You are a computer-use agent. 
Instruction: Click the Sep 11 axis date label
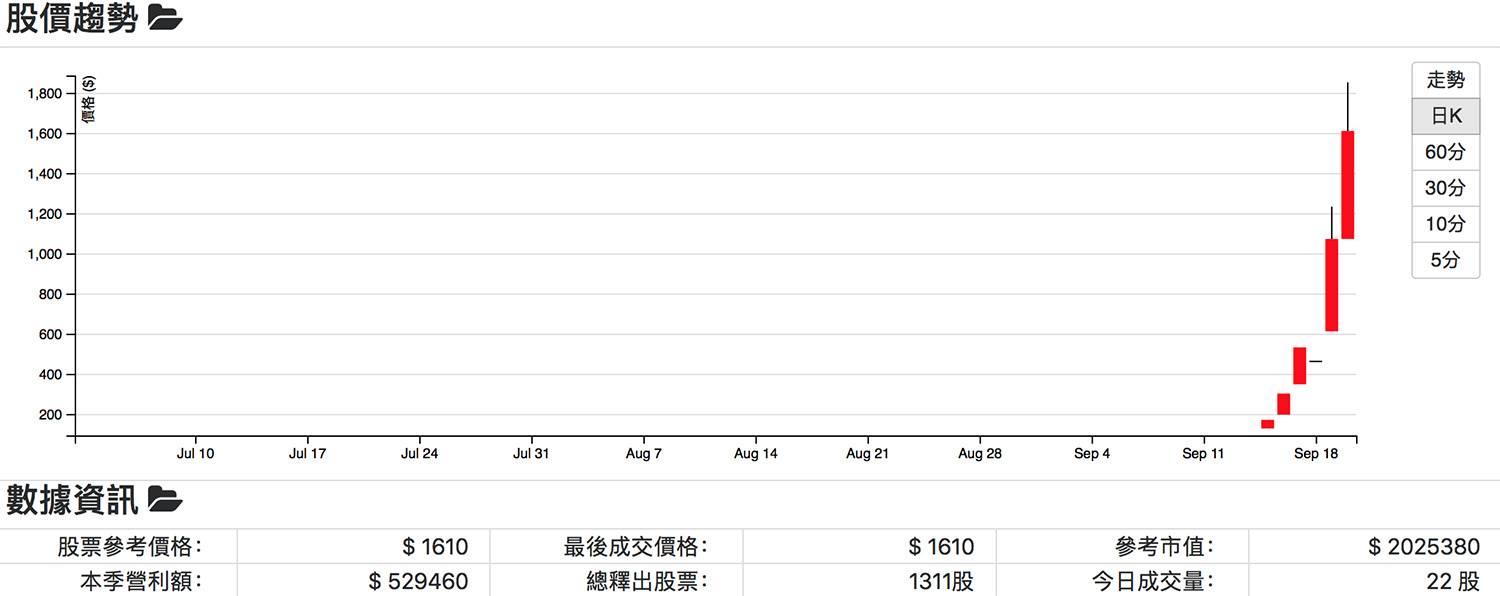[1204, 454]
